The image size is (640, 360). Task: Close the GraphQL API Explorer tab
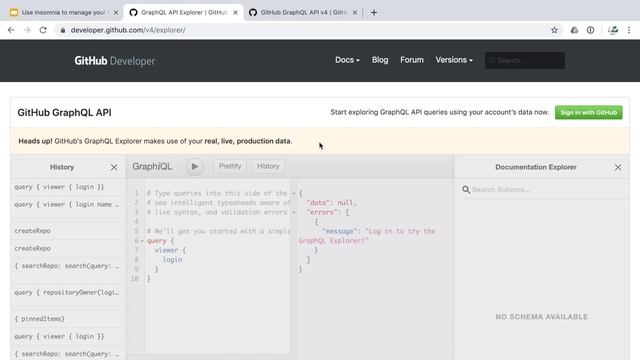click(x=236, y=13)
